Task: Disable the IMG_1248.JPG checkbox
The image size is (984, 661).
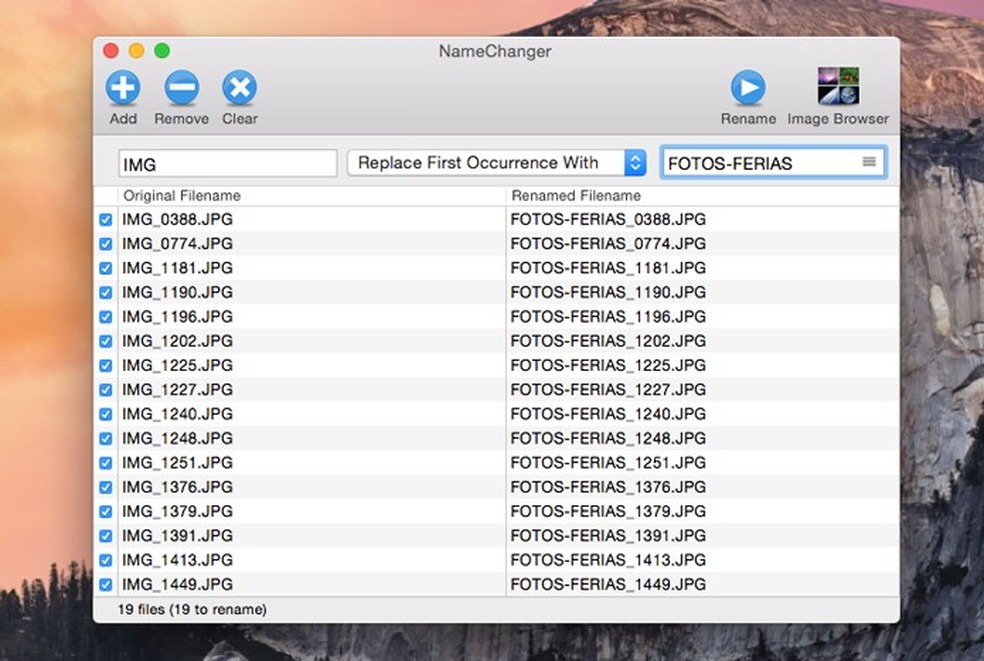Action: click(106, 438)
